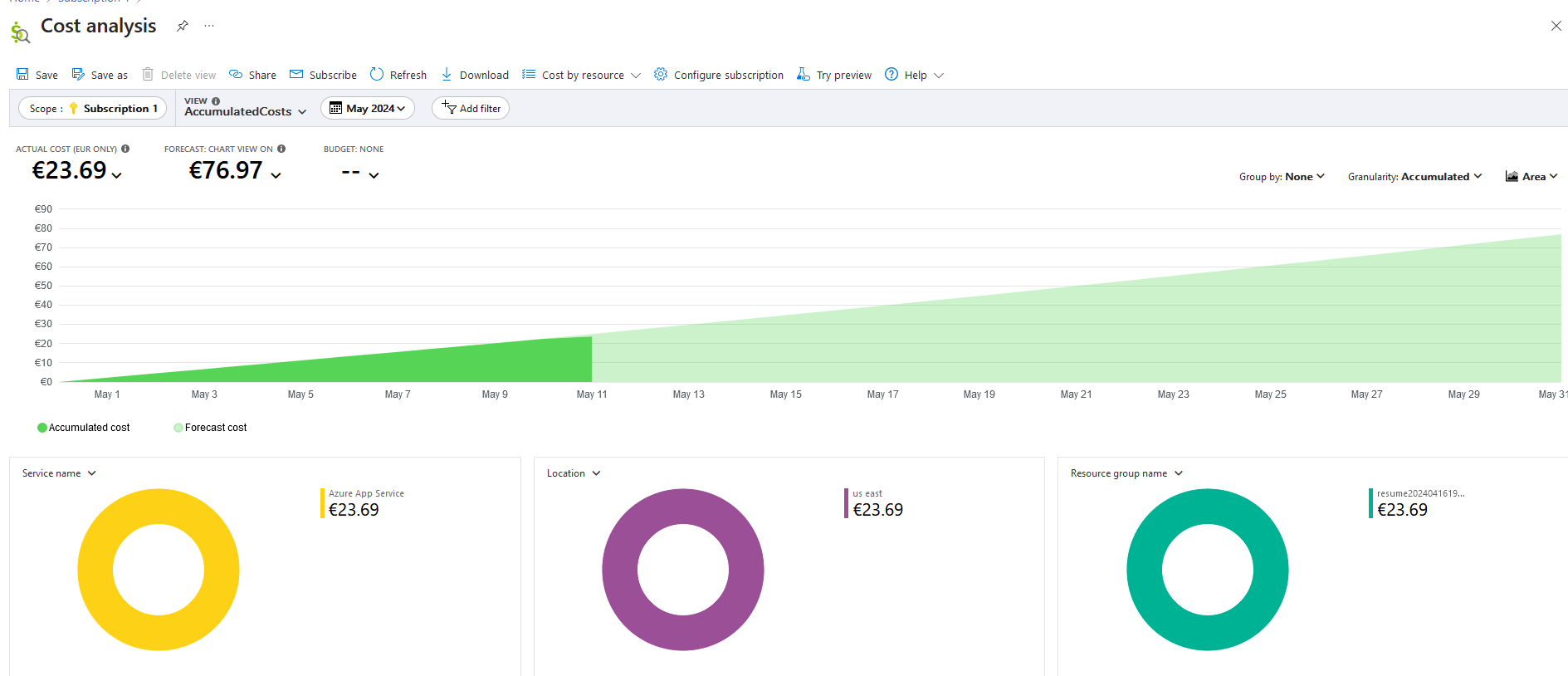Change the Service name pivot dropdown

click(59, 473)
